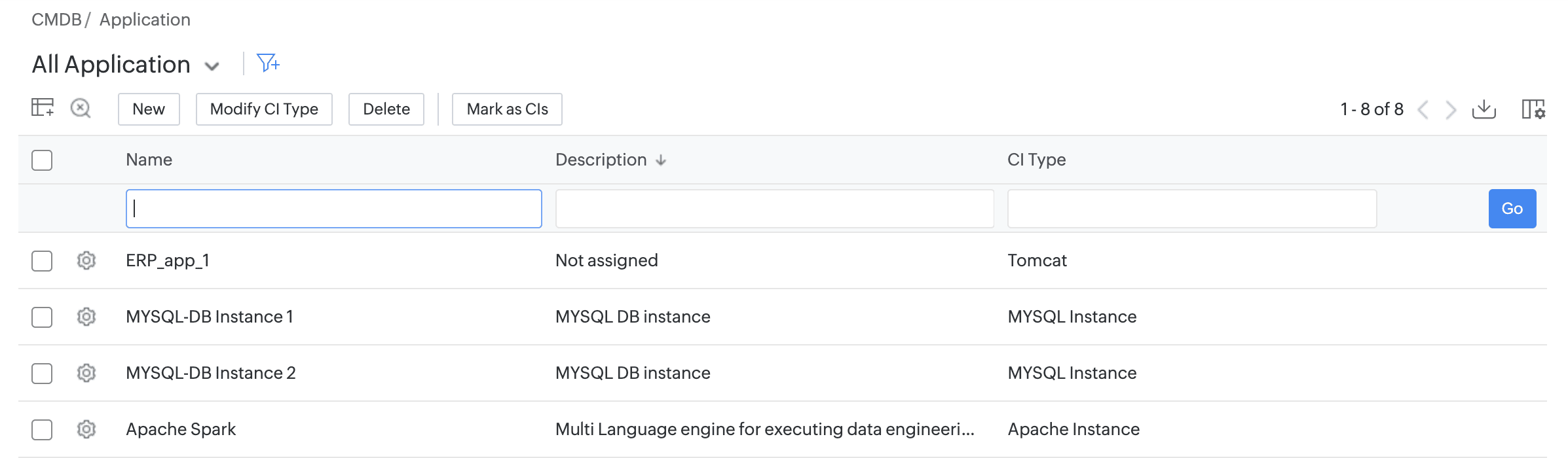Click the CMDB breadcrumb link
The height and width of the screenshot is (458, 1568).
(56, 20)
